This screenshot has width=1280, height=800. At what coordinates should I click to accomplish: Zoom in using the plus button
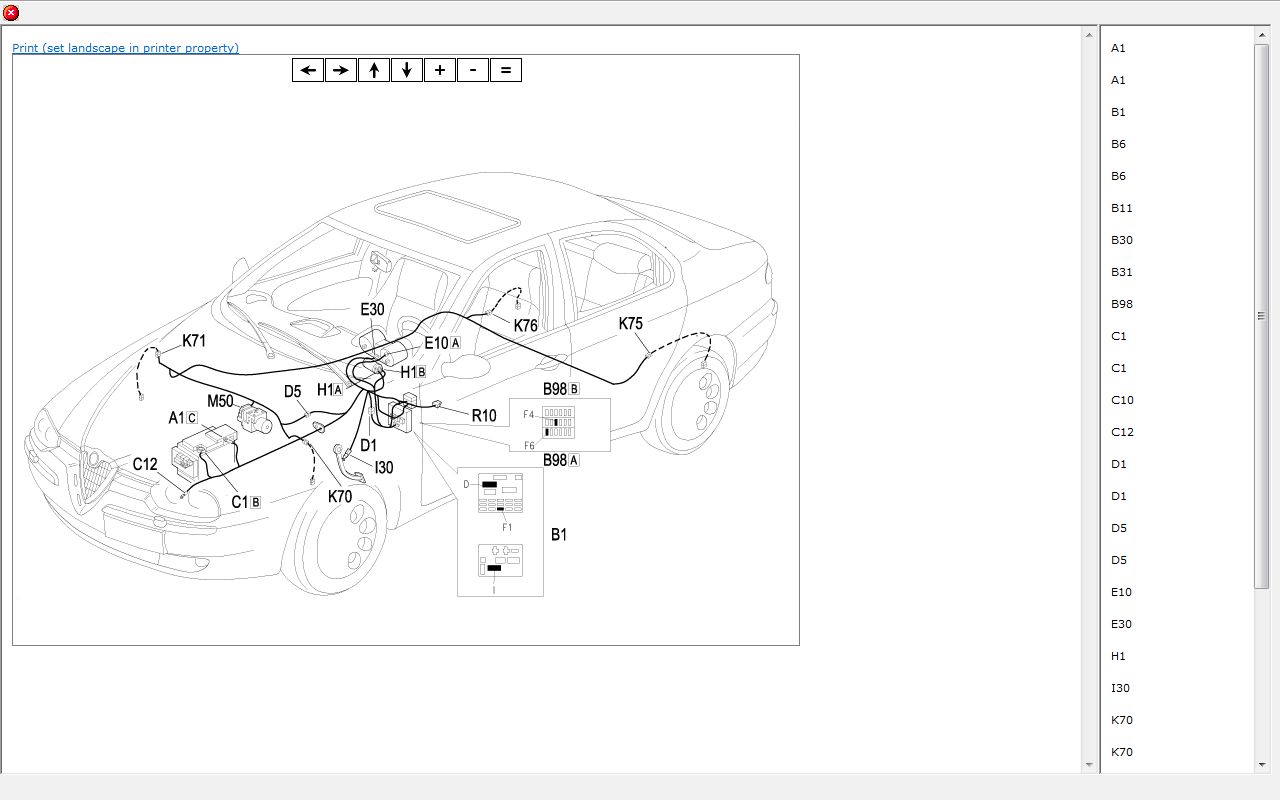pos(440,70)
